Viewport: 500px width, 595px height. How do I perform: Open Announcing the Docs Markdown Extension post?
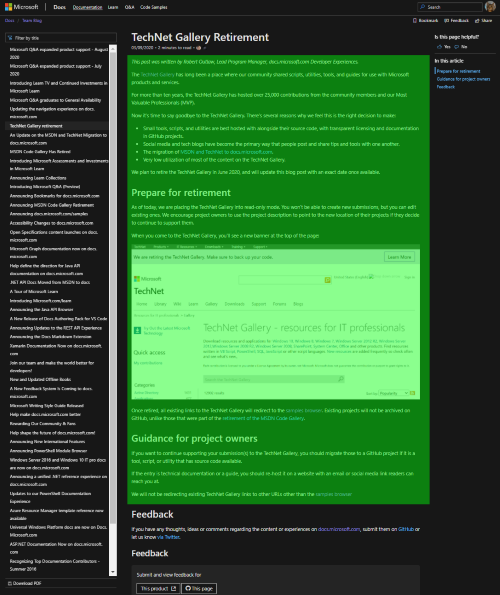50,337
